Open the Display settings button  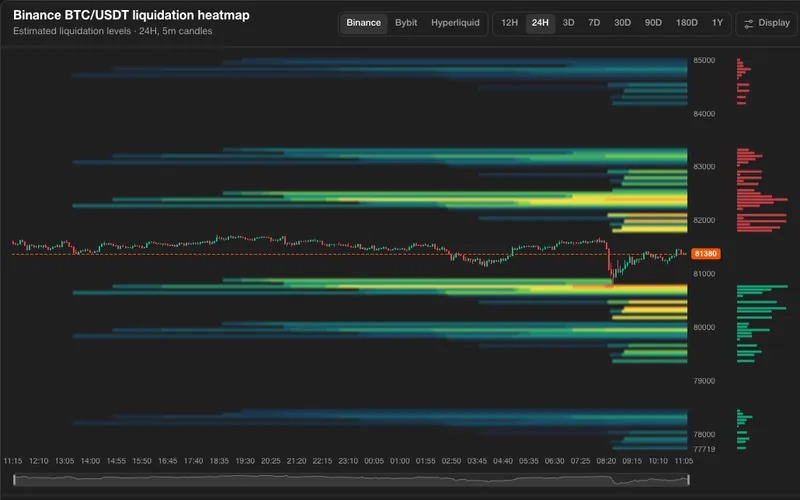pos(766,23)
